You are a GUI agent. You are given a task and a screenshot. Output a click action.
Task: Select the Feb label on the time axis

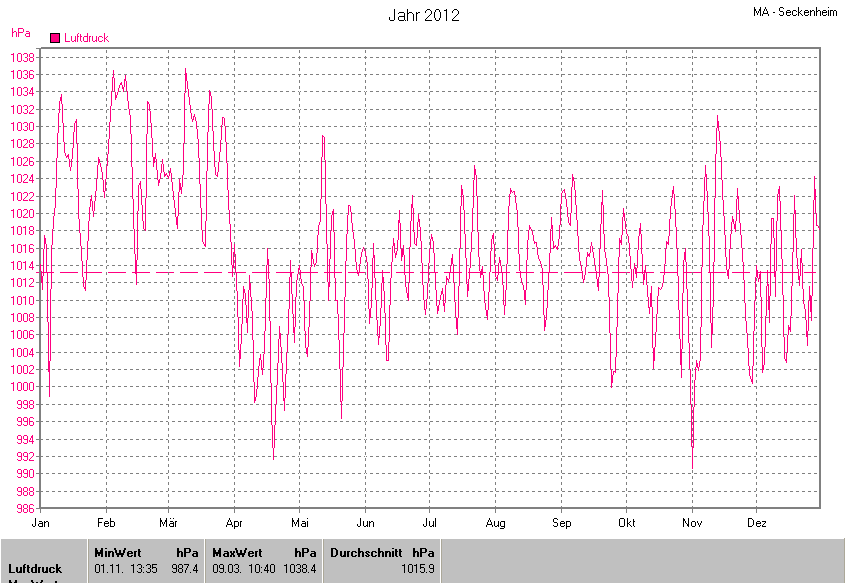(x=106, y=523)
